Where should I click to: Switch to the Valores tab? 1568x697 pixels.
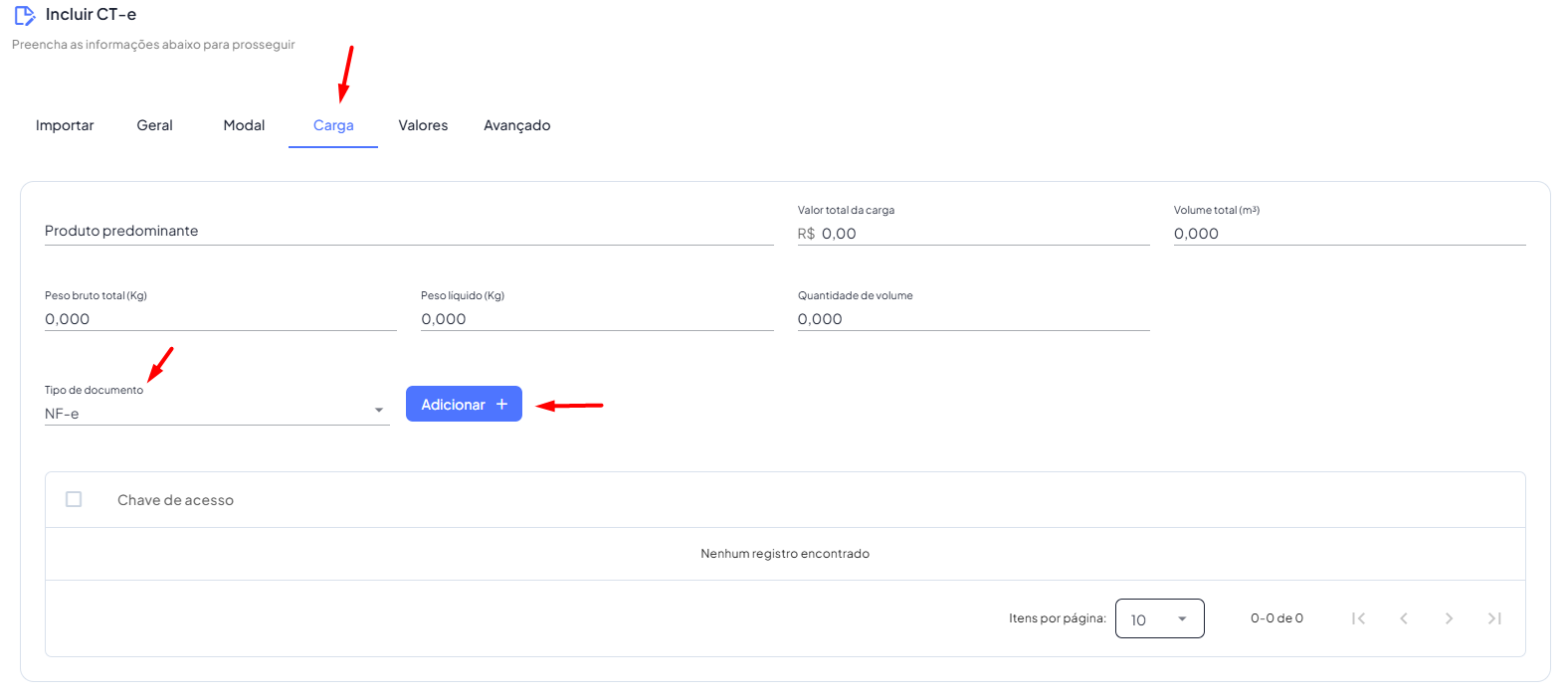point(423,125)
